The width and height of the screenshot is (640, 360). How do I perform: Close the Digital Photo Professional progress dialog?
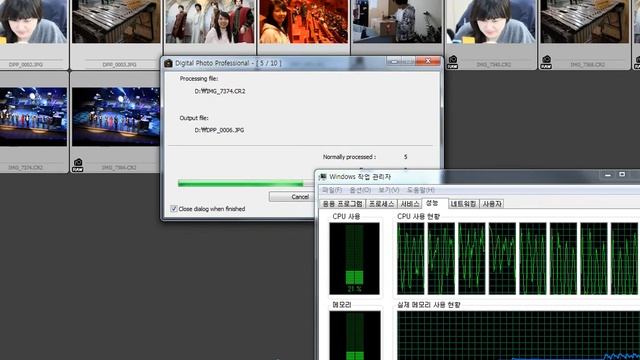(428, 61)
